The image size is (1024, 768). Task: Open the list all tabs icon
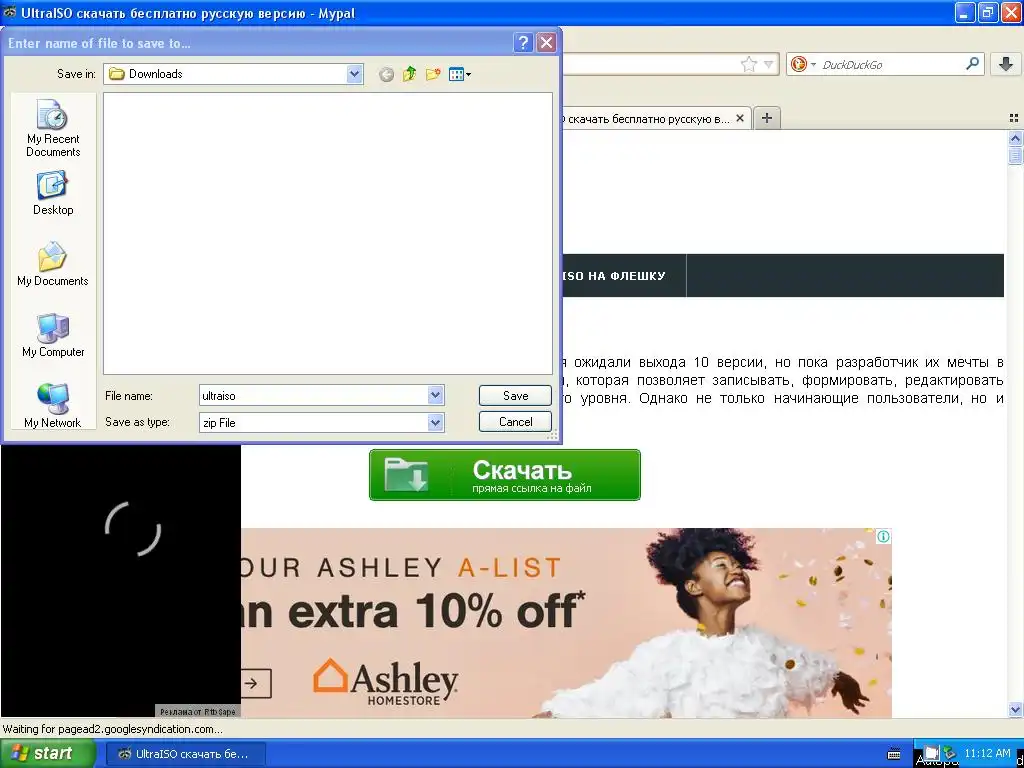pyautogui.click(x=1014, y=118)
